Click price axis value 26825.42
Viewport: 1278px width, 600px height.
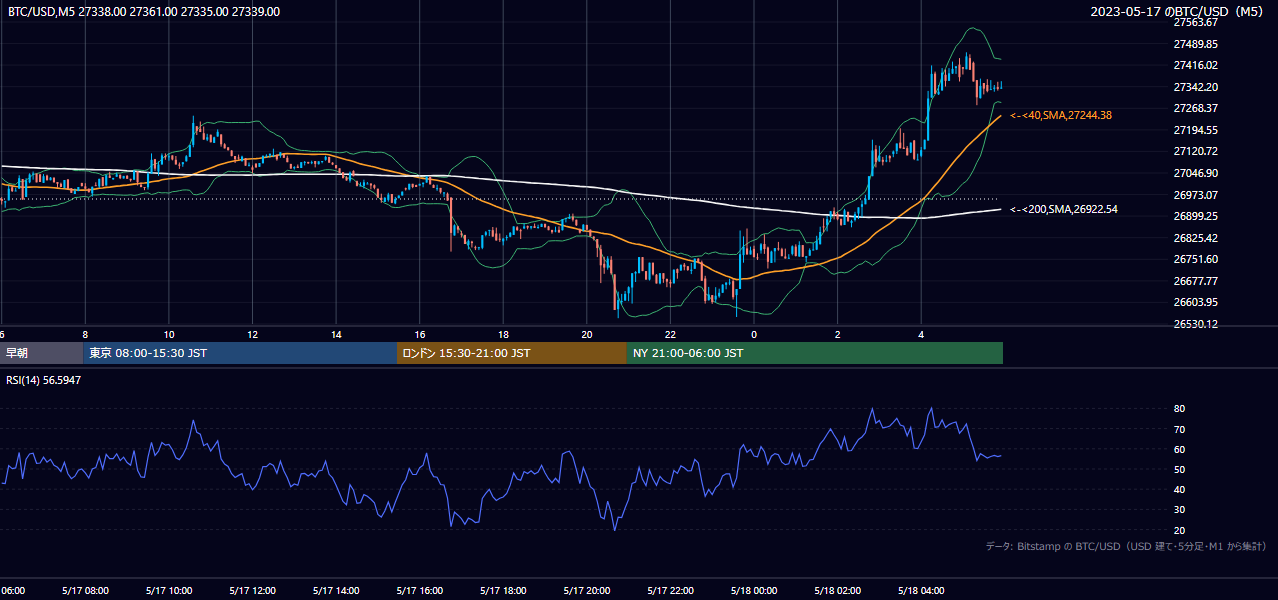(x=1195, y=238)
